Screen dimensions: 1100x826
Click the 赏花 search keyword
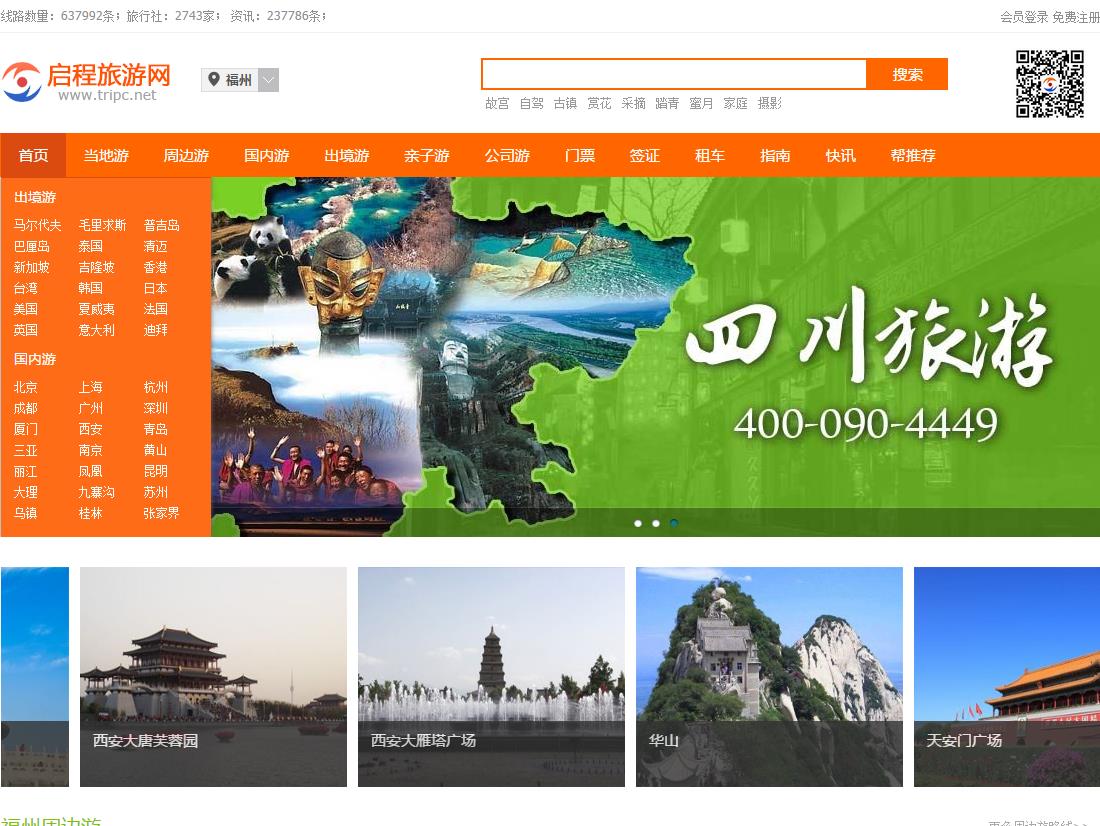pyautogui.click(x=599, y=104)
